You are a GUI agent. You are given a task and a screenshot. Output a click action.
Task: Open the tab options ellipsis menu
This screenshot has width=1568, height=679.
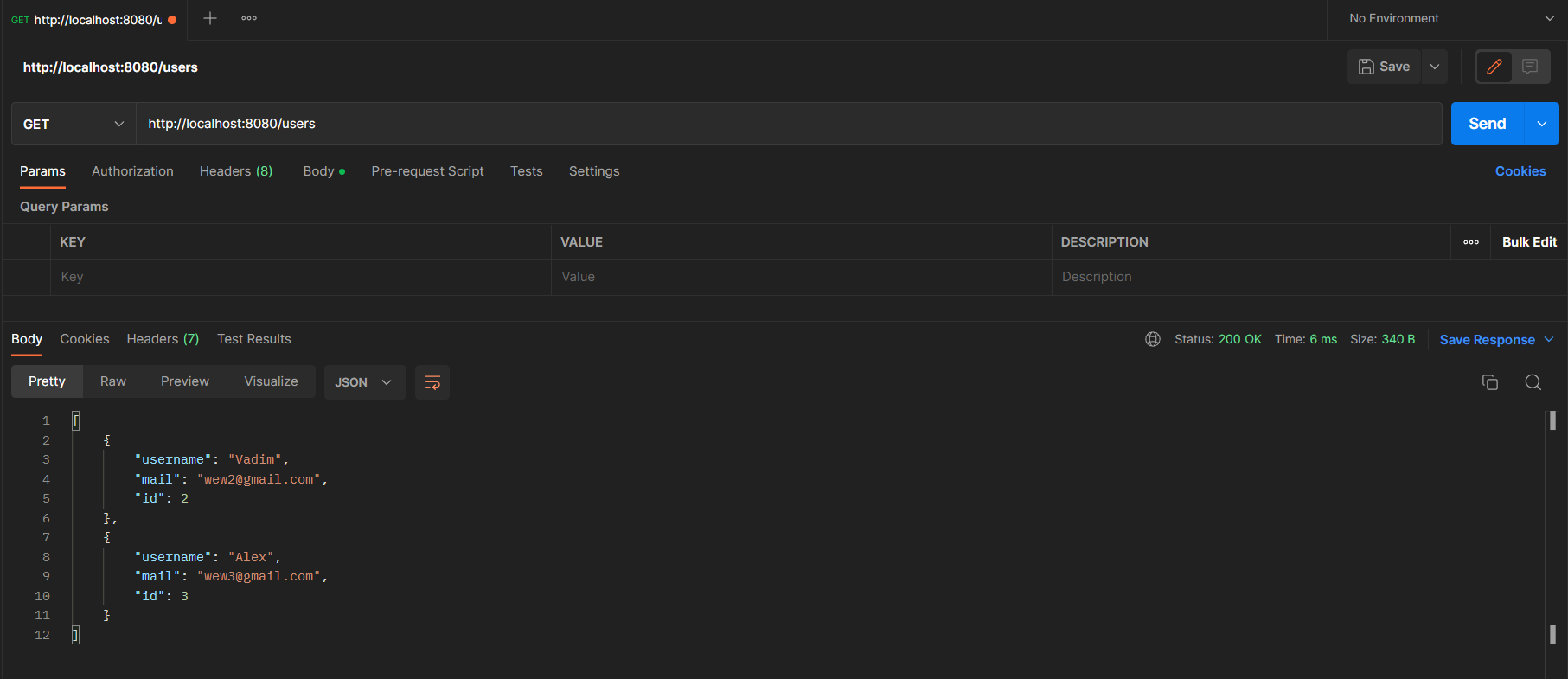(249, 18)
